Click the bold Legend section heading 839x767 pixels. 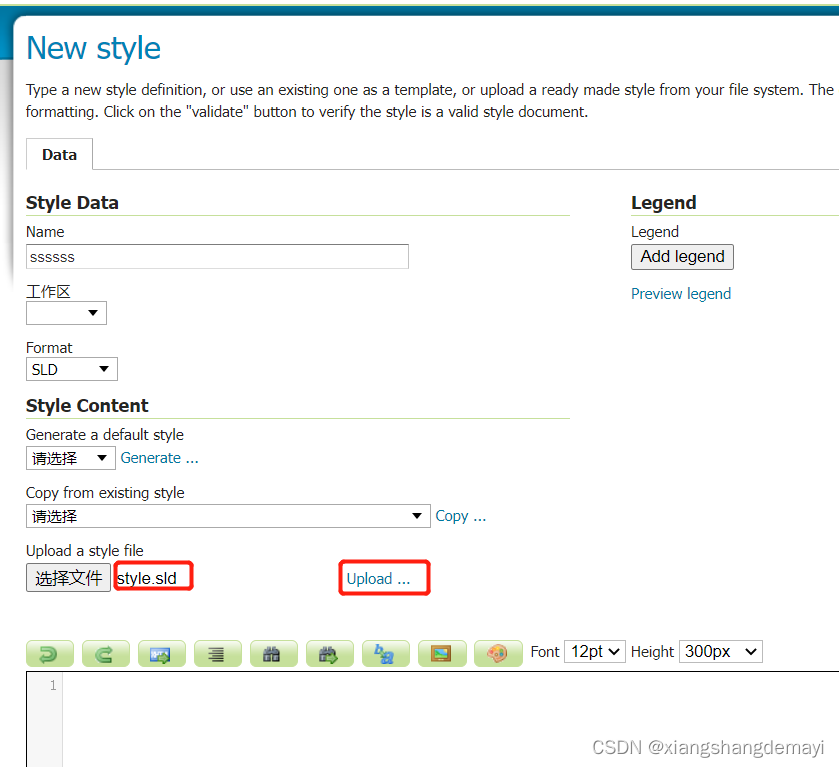(x=663, y=203)
